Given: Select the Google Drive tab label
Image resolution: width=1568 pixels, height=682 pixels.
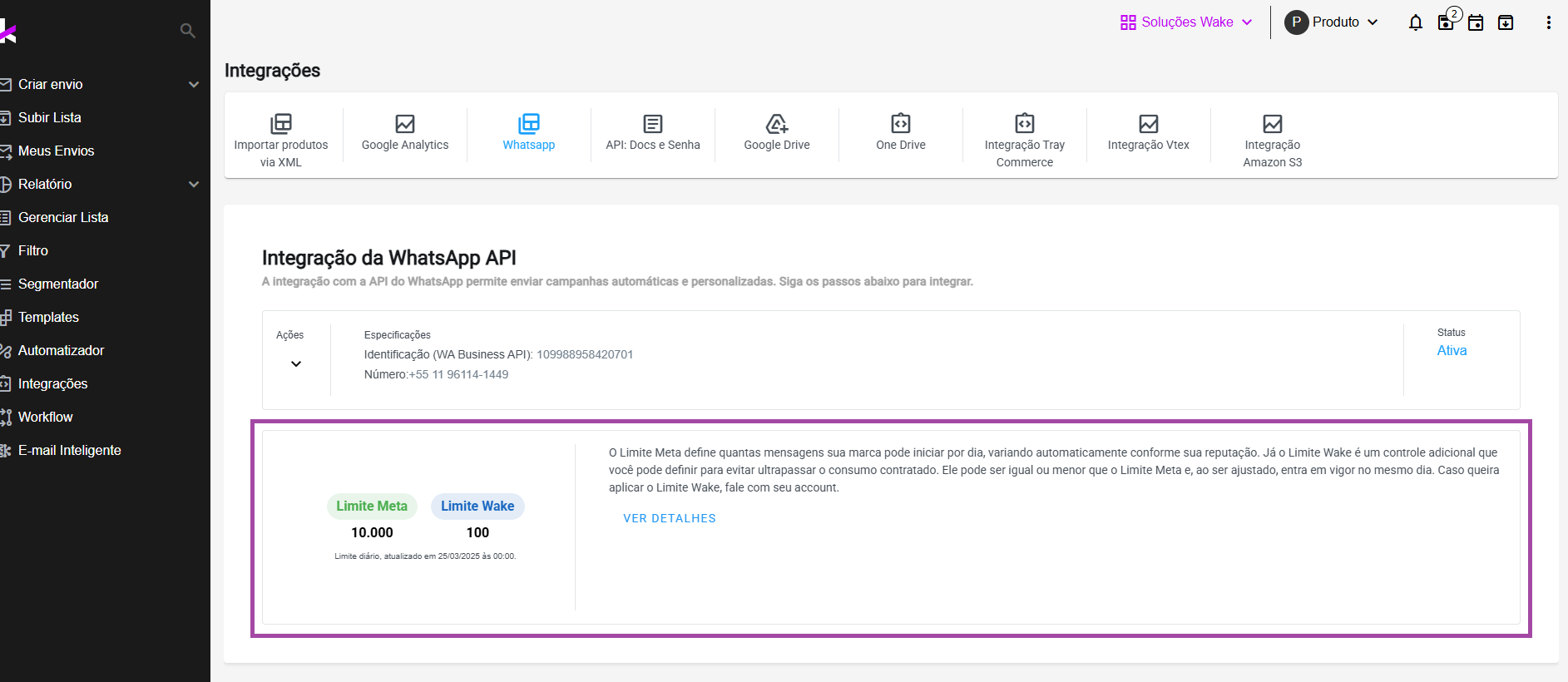Looking at the screenshot, I should pyautogui.click(x=777, y=145).
